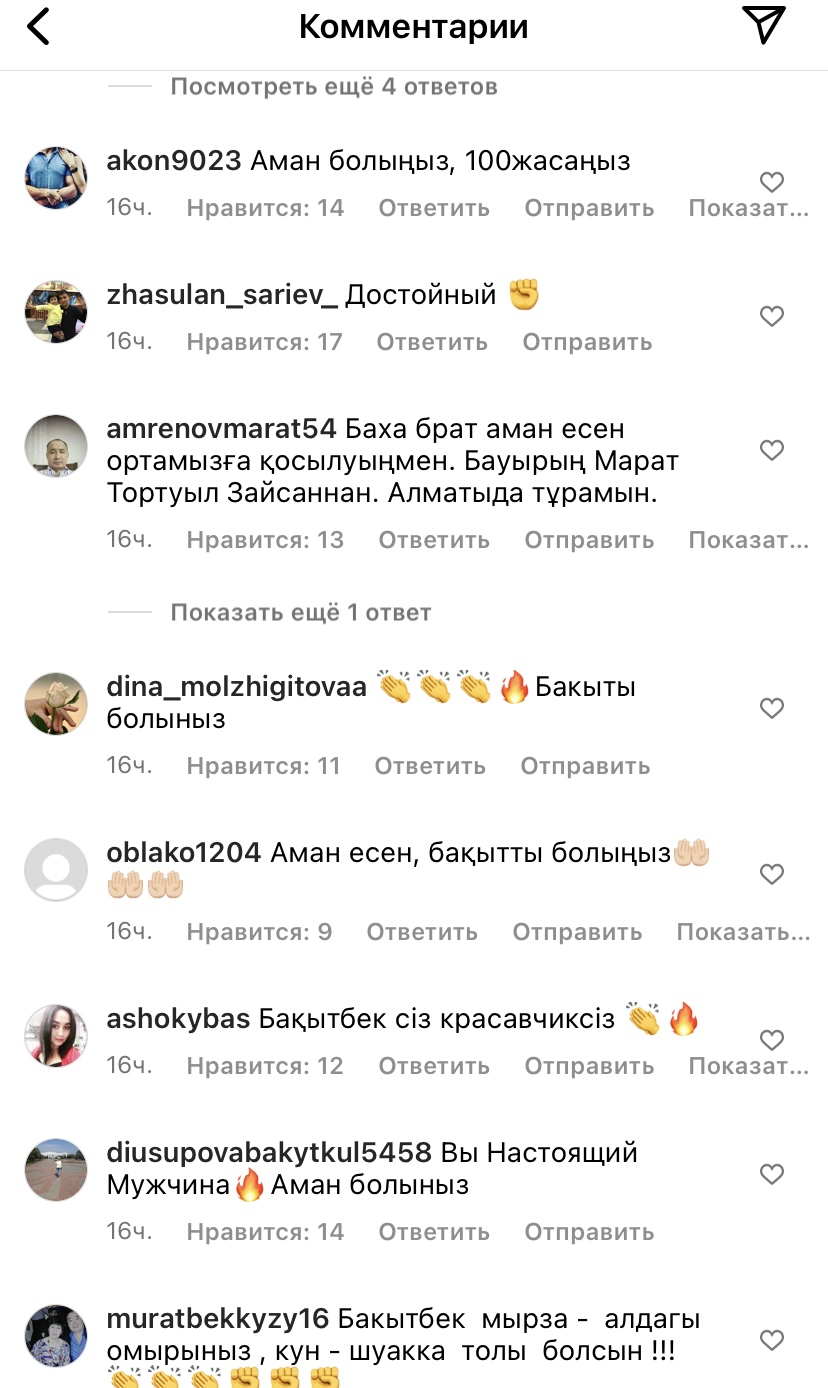This screenshot has height=1388, width=828.
Task: Open akon9023's profile picture
Action: tap(56, 179)
